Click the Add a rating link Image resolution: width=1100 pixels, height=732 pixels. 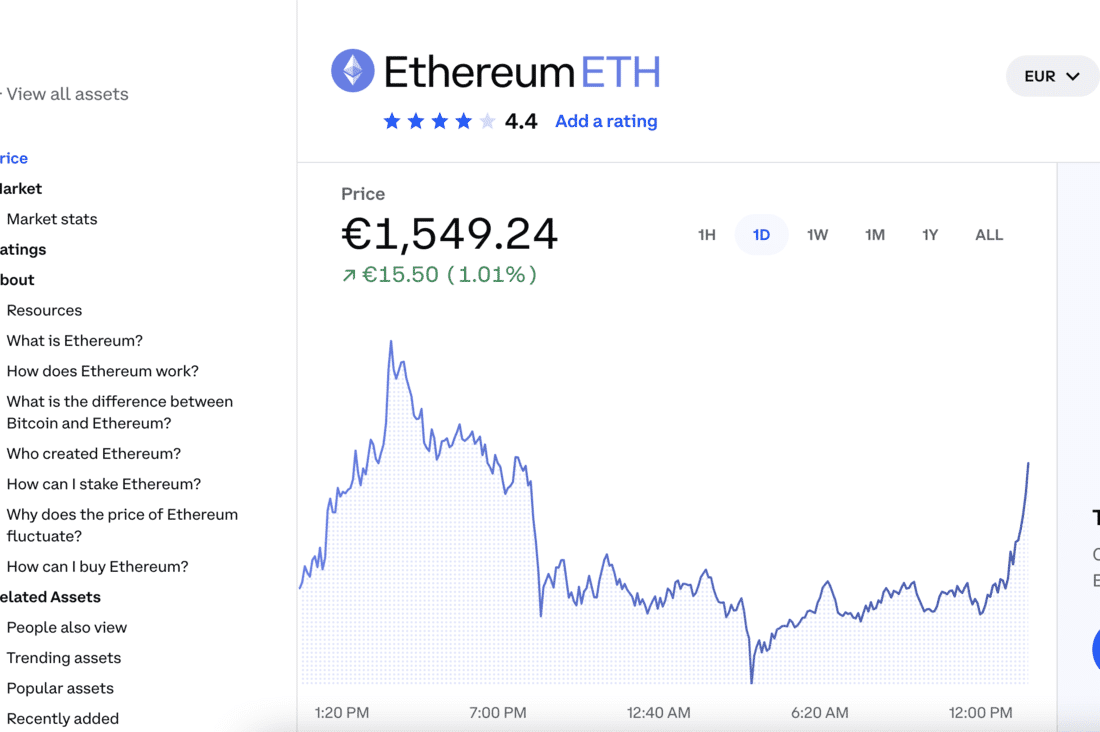pos(606,121)
